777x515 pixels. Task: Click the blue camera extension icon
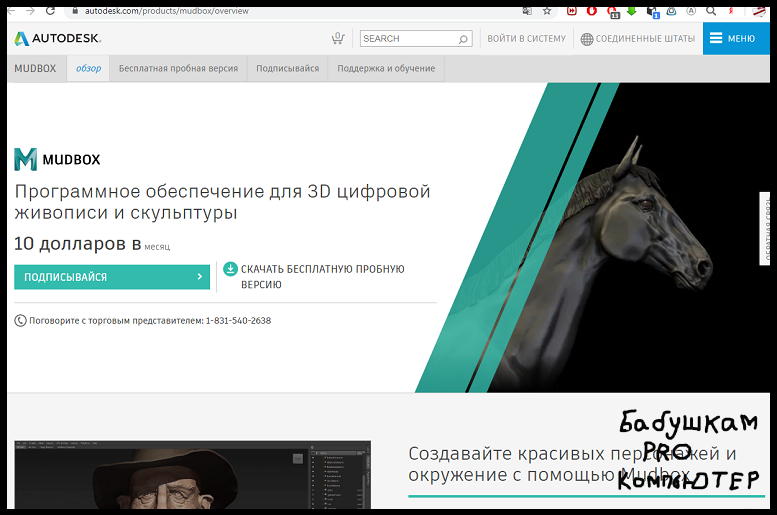click(671, 11)
